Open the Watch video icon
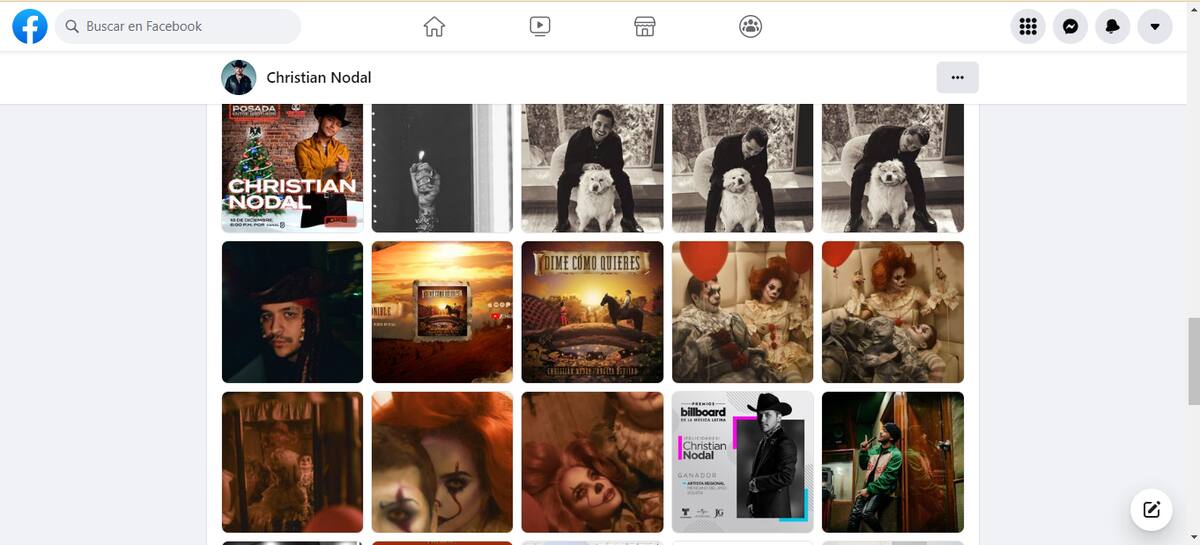The image size is (1200, 545). click(540, 27)
